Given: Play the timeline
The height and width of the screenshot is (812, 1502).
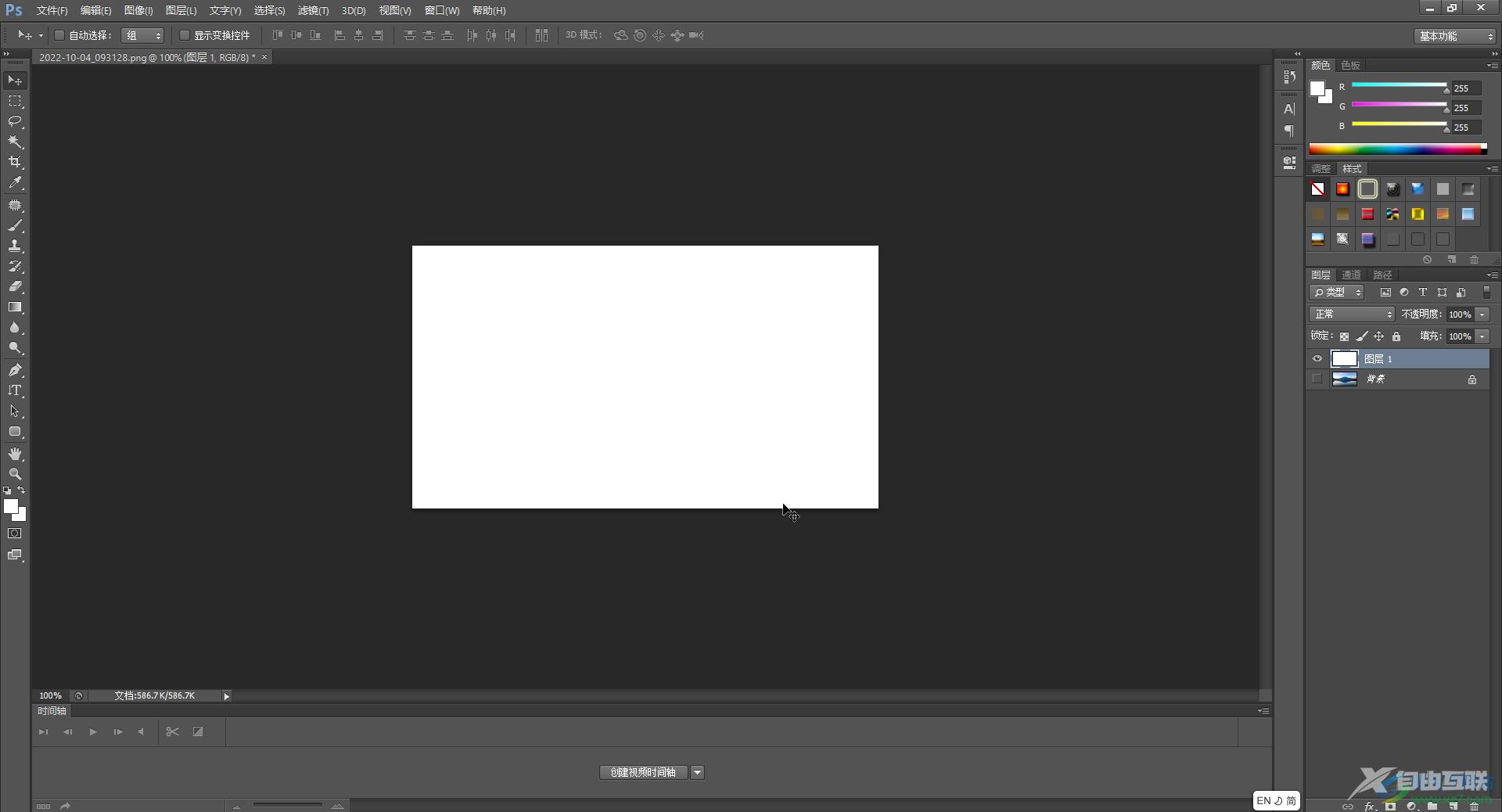Looking at the screenshot, I should (93, 732).
